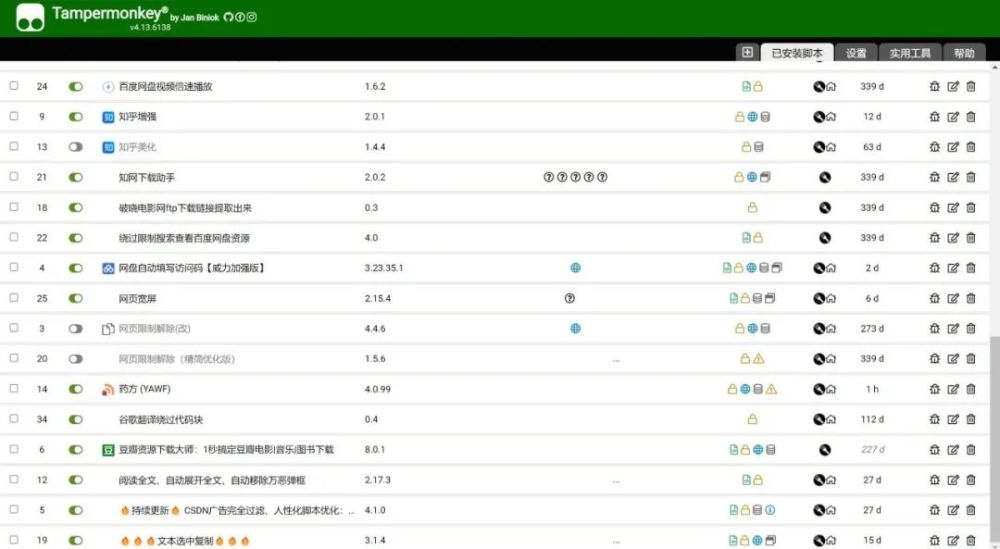Click the globe site icon in 网盘自动填写访问码 row
The width and height of the screenshot is (1000, 549).
click(x=575, y=268)
